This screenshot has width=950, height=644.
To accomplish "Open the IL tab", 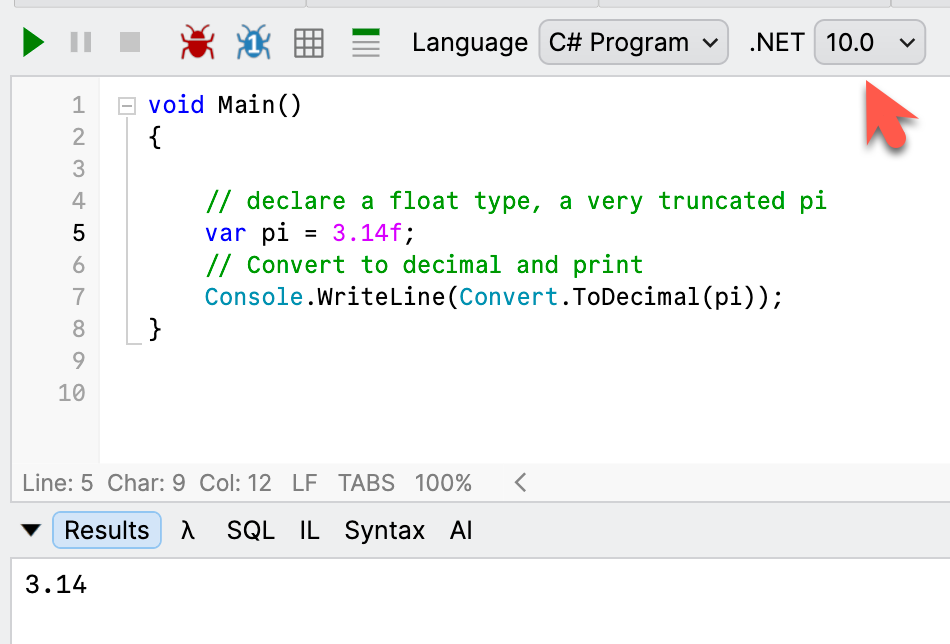I will coord(309,530).
